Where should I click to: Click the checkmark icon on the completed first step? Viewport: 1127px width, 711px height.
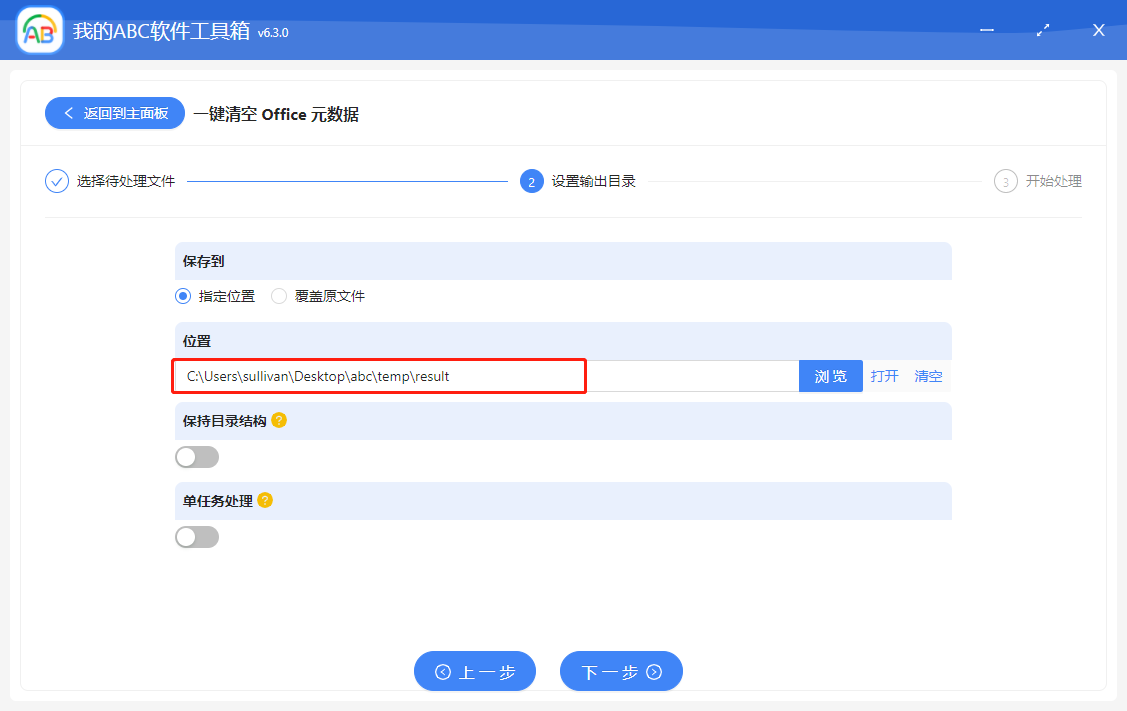(x=56, y=181)
